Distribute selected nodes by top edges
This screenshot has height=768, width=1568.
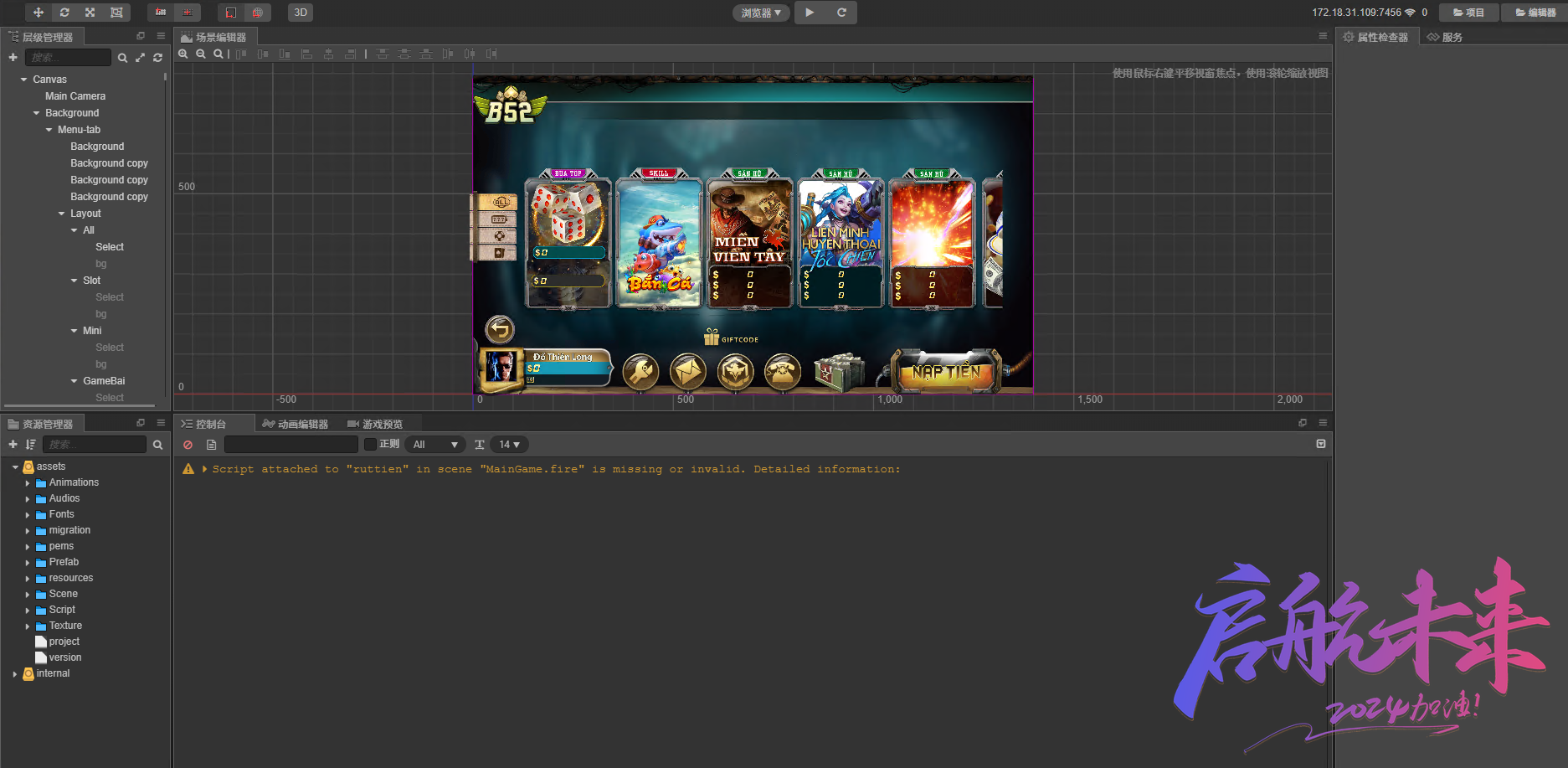383,54
